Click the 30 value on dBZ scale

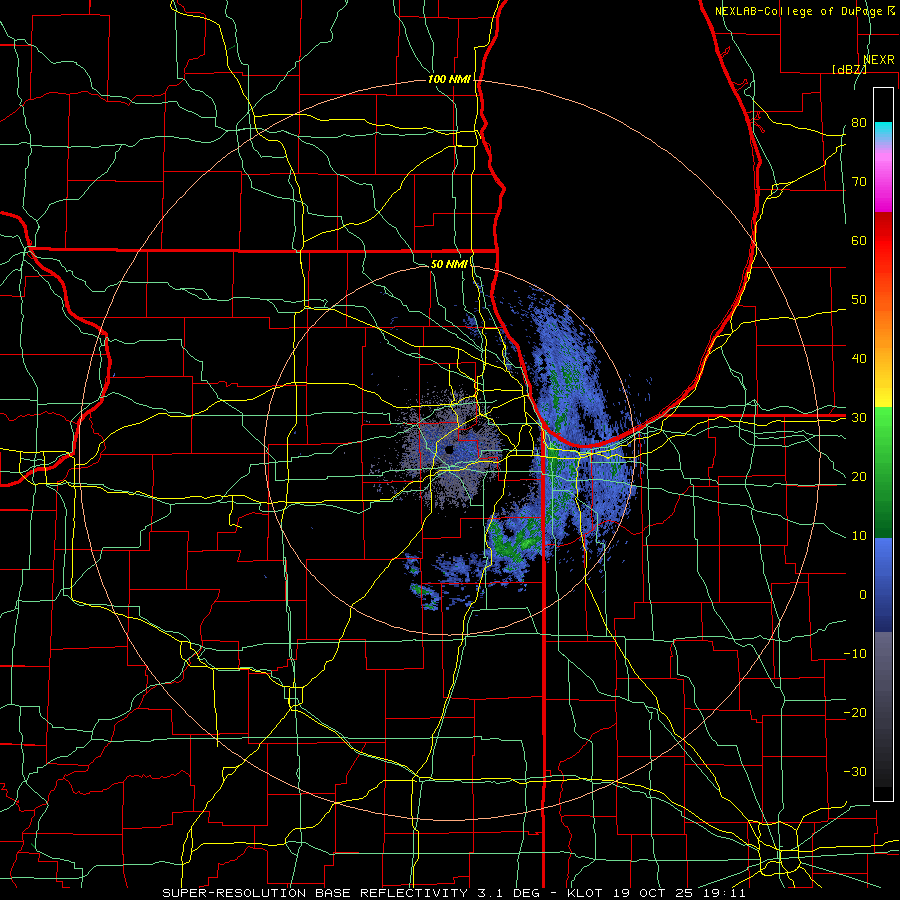(x=859, y=418)
